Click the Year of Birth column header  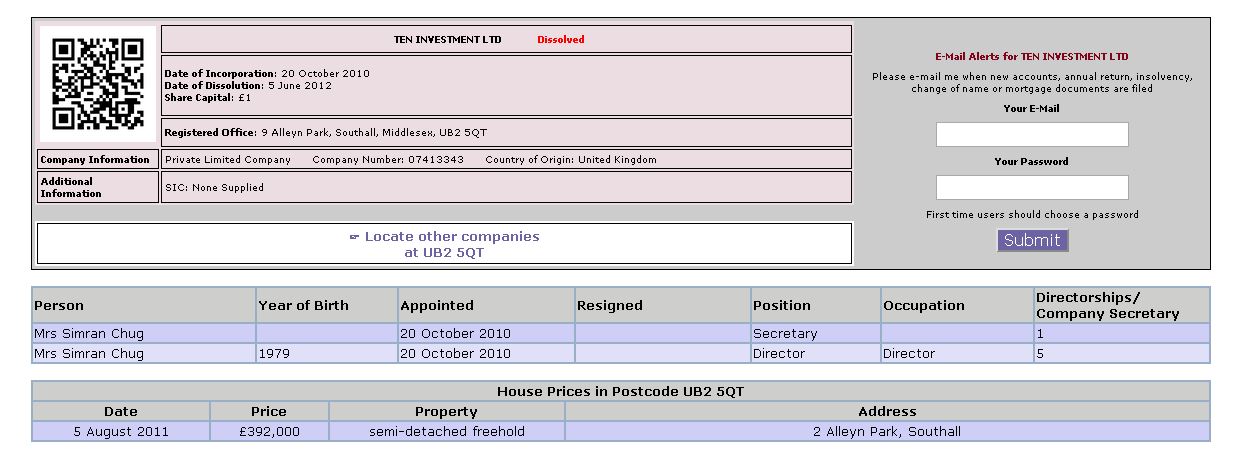303,306
